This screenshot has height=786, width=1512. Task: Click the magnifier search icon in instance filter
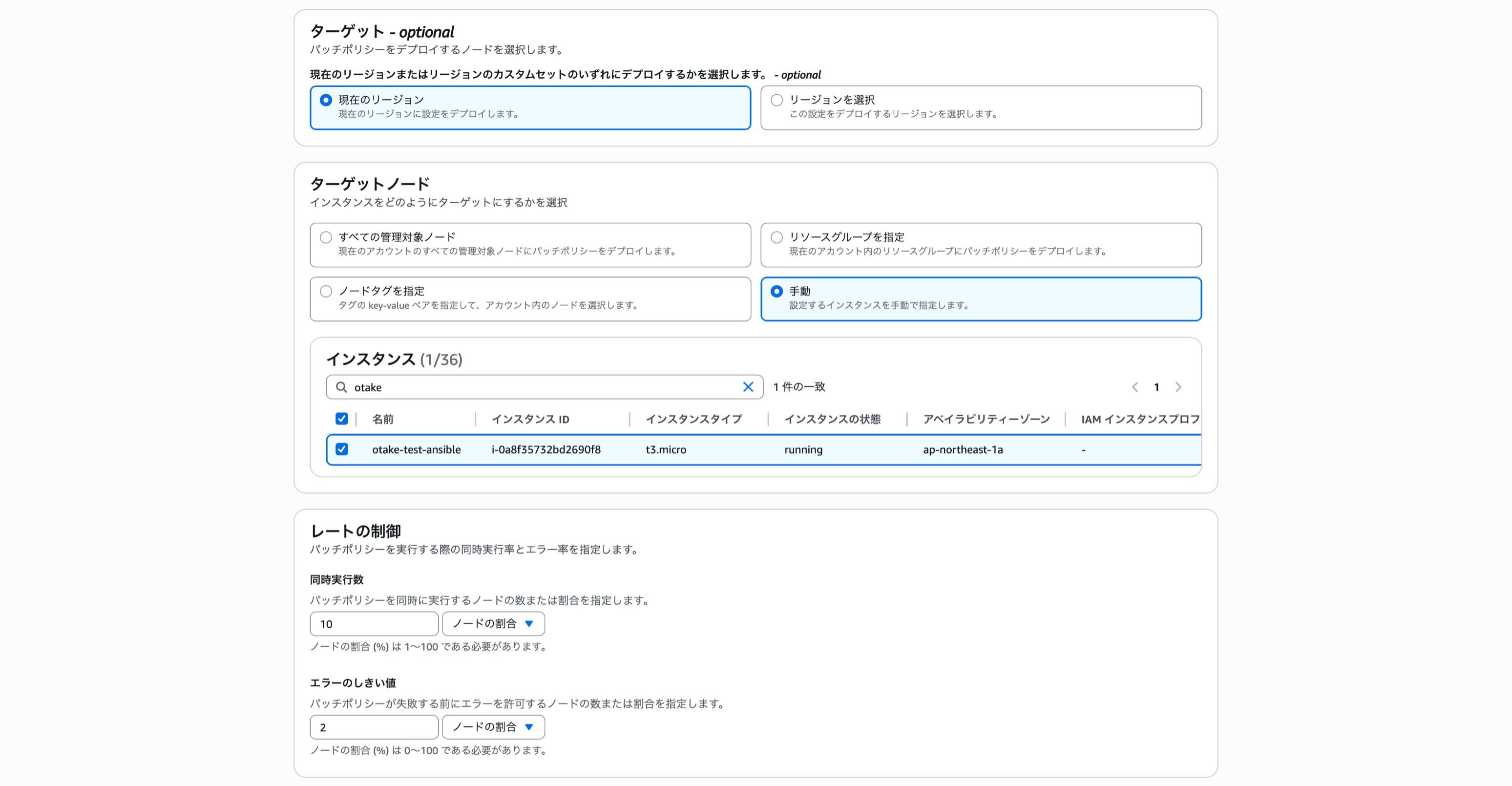(x=341, y=387)
